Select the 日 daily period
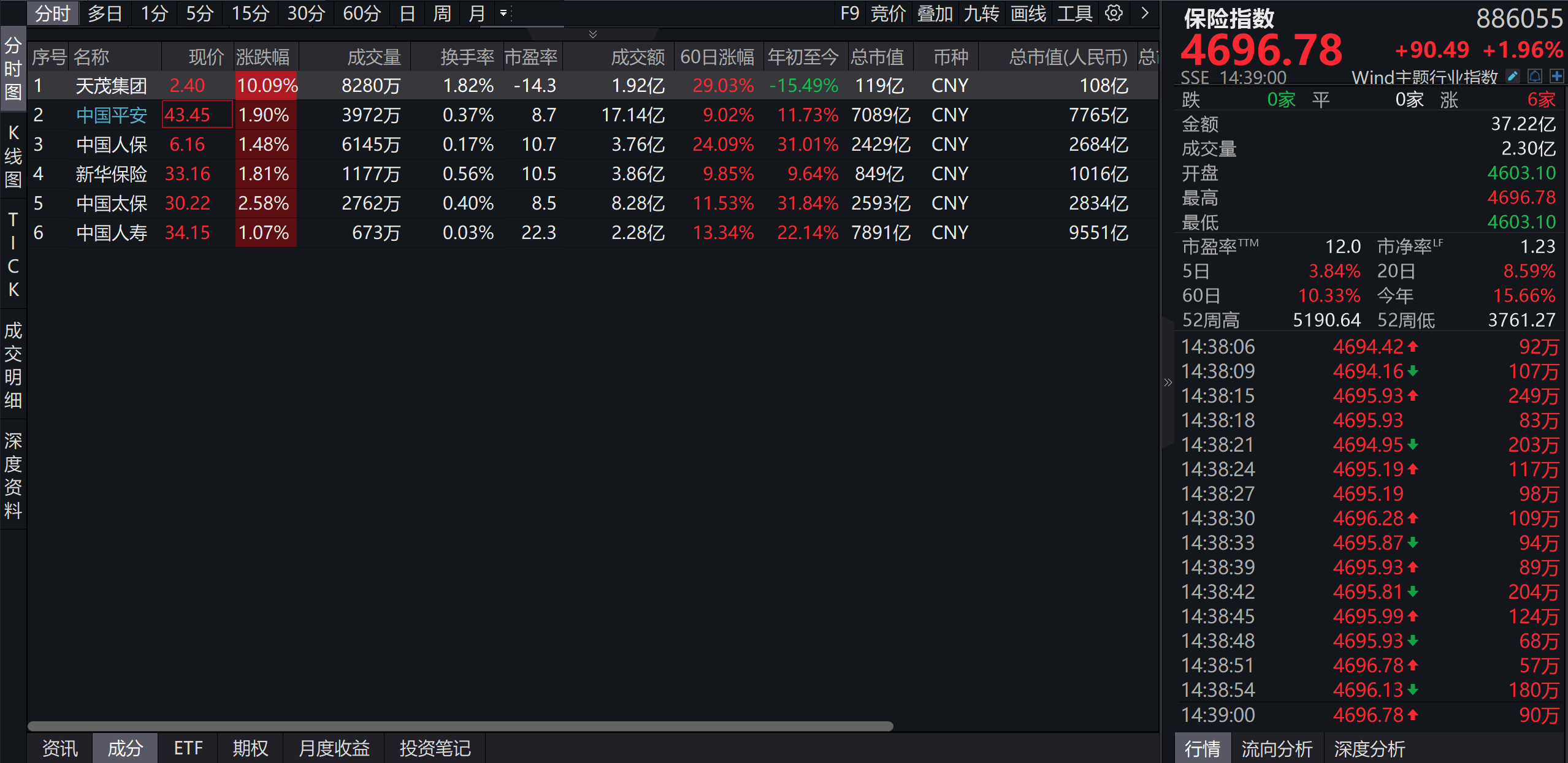1568x763 pixels. click(407, 13)
